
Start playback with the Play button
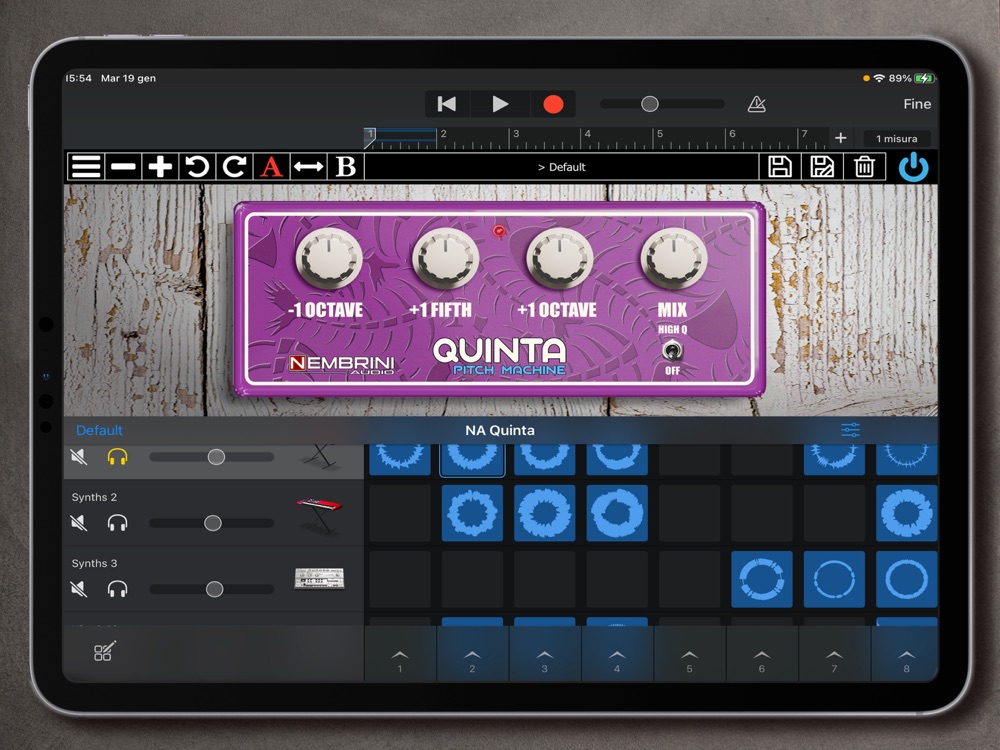pyautogui.click(x=500, y=104)
